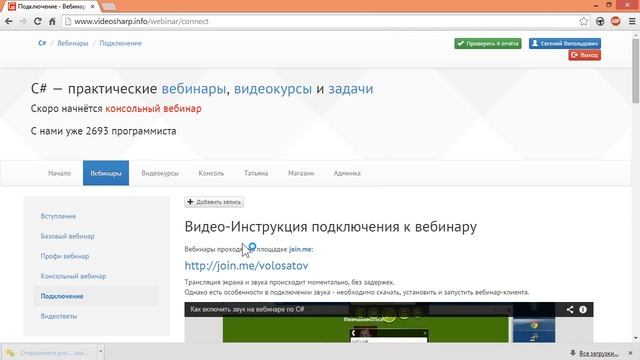Screen dimensions: 640x360
Task: Click the video info icon
Action: (583, 309)
